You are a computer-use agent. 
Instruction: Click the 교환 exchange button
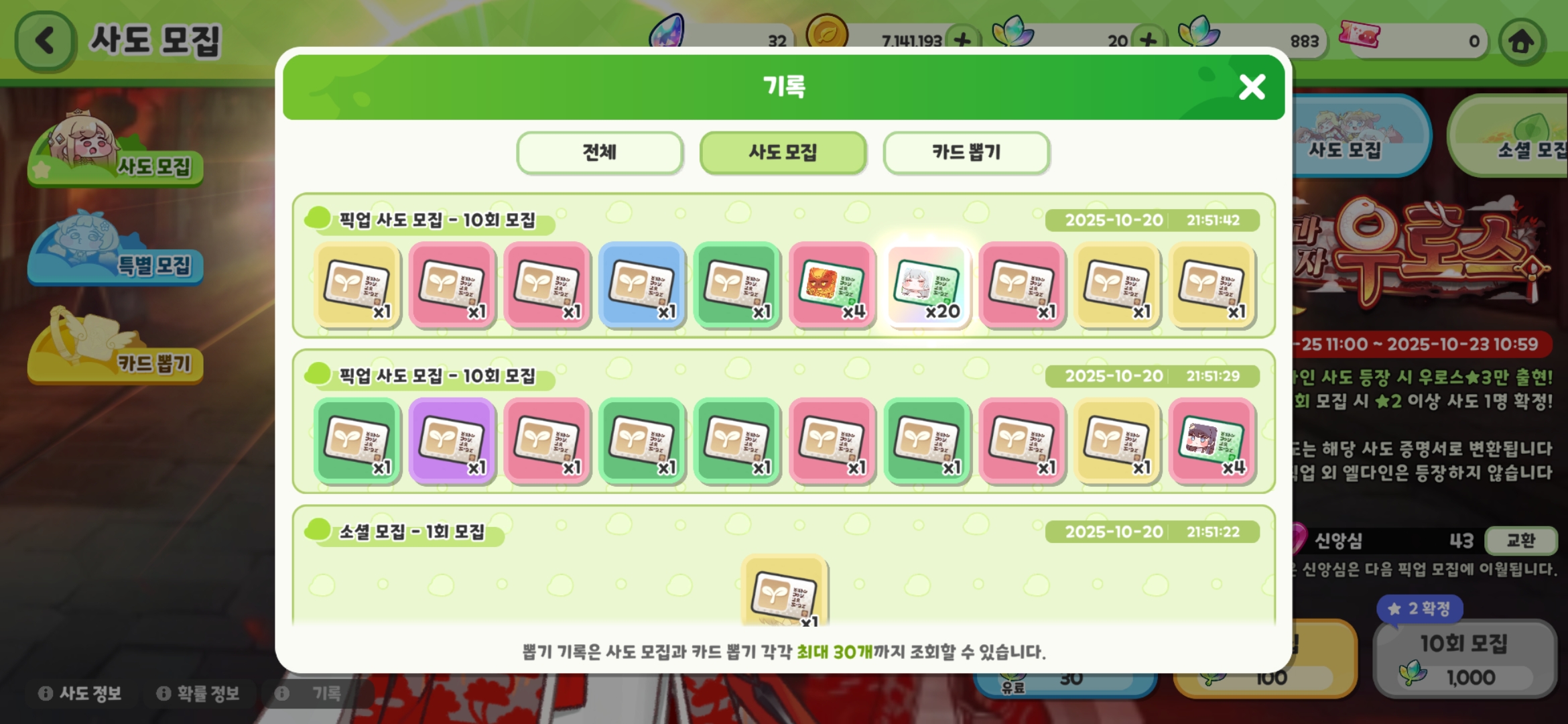point(1520,540)
